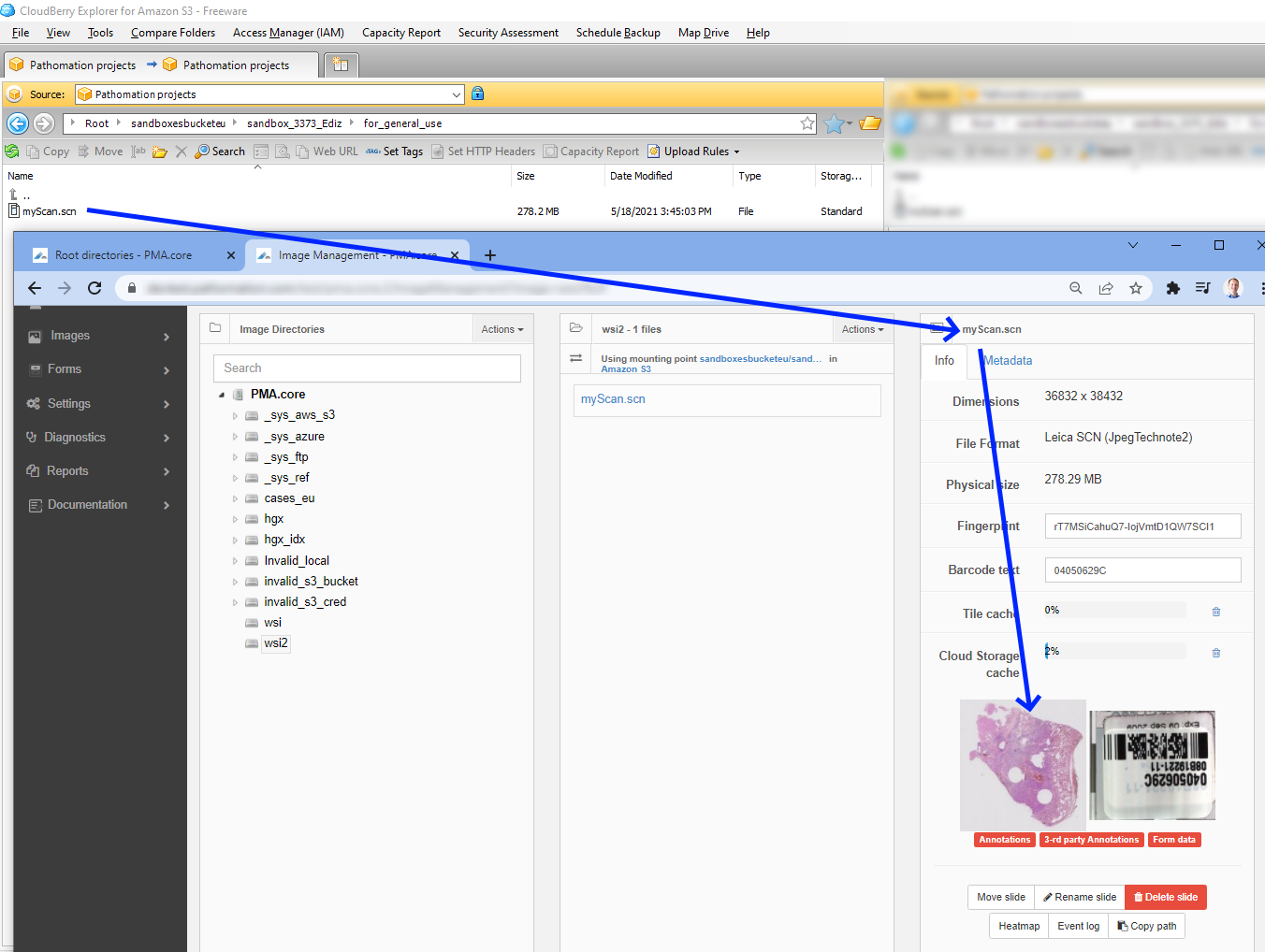Image resolution: width=1265 pixels, height=952 pixels.
Task: Open the Source combo box dropdown
Action: coord(457,94)
